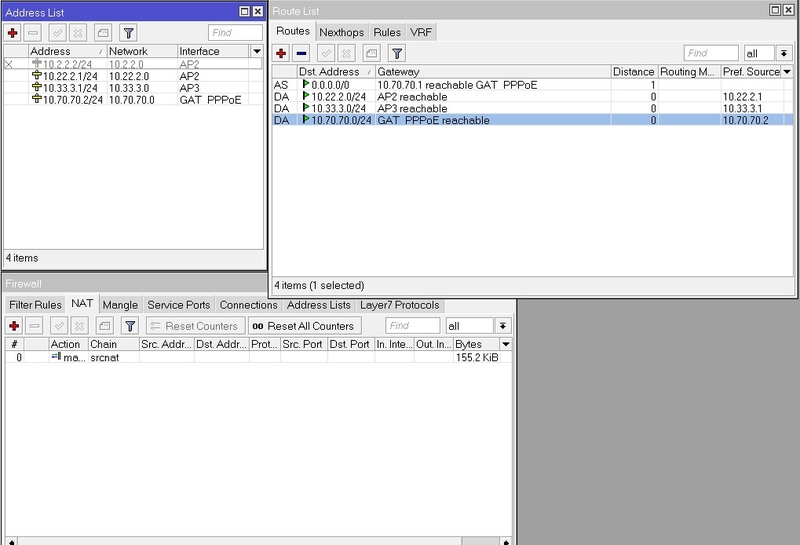Select the NAT tab
The image size is (800, 545).
coord(82,303)
